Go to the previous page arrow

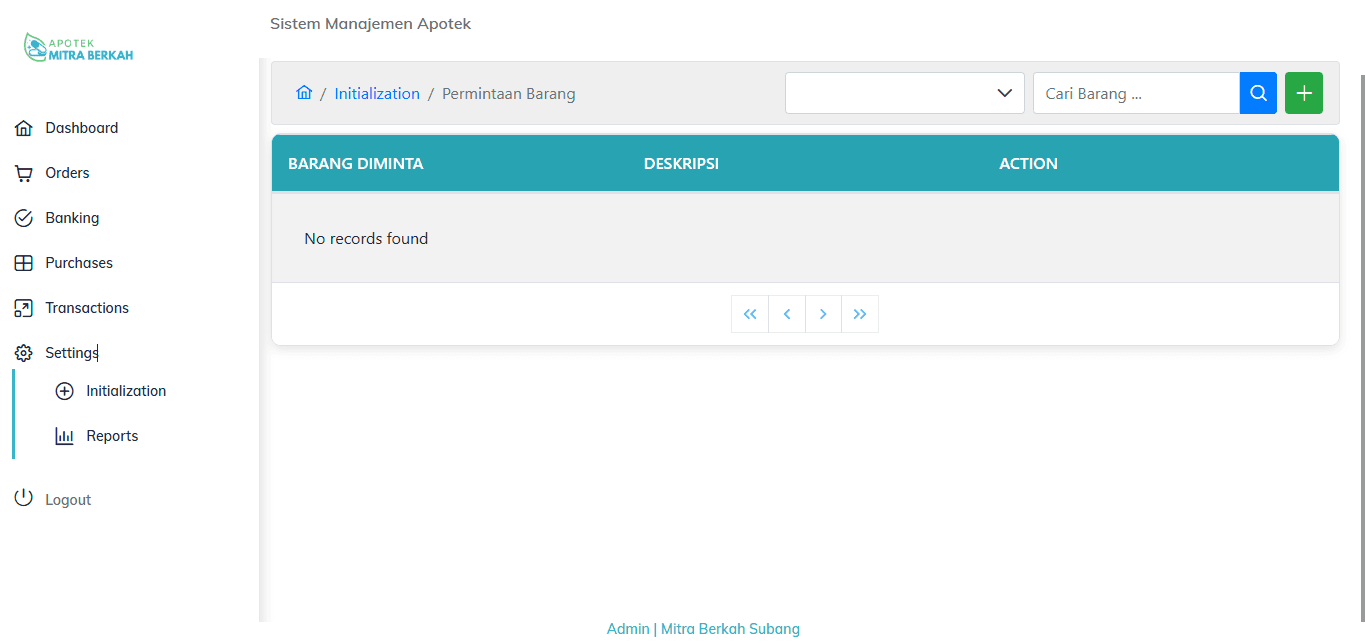[787, 314]
